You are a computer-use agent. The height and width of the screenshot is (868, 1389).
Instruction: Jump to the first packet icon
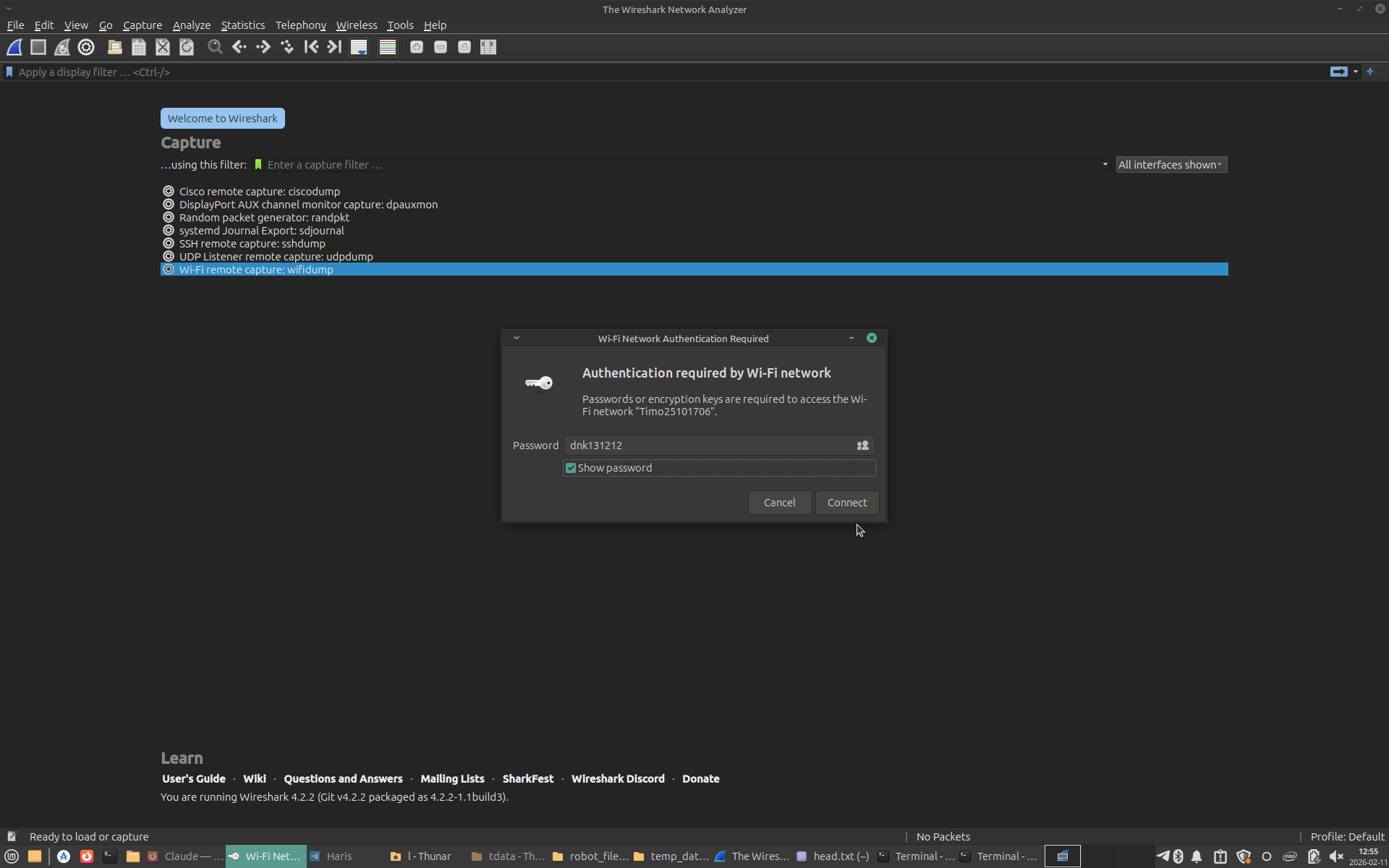tap(311, 47)
